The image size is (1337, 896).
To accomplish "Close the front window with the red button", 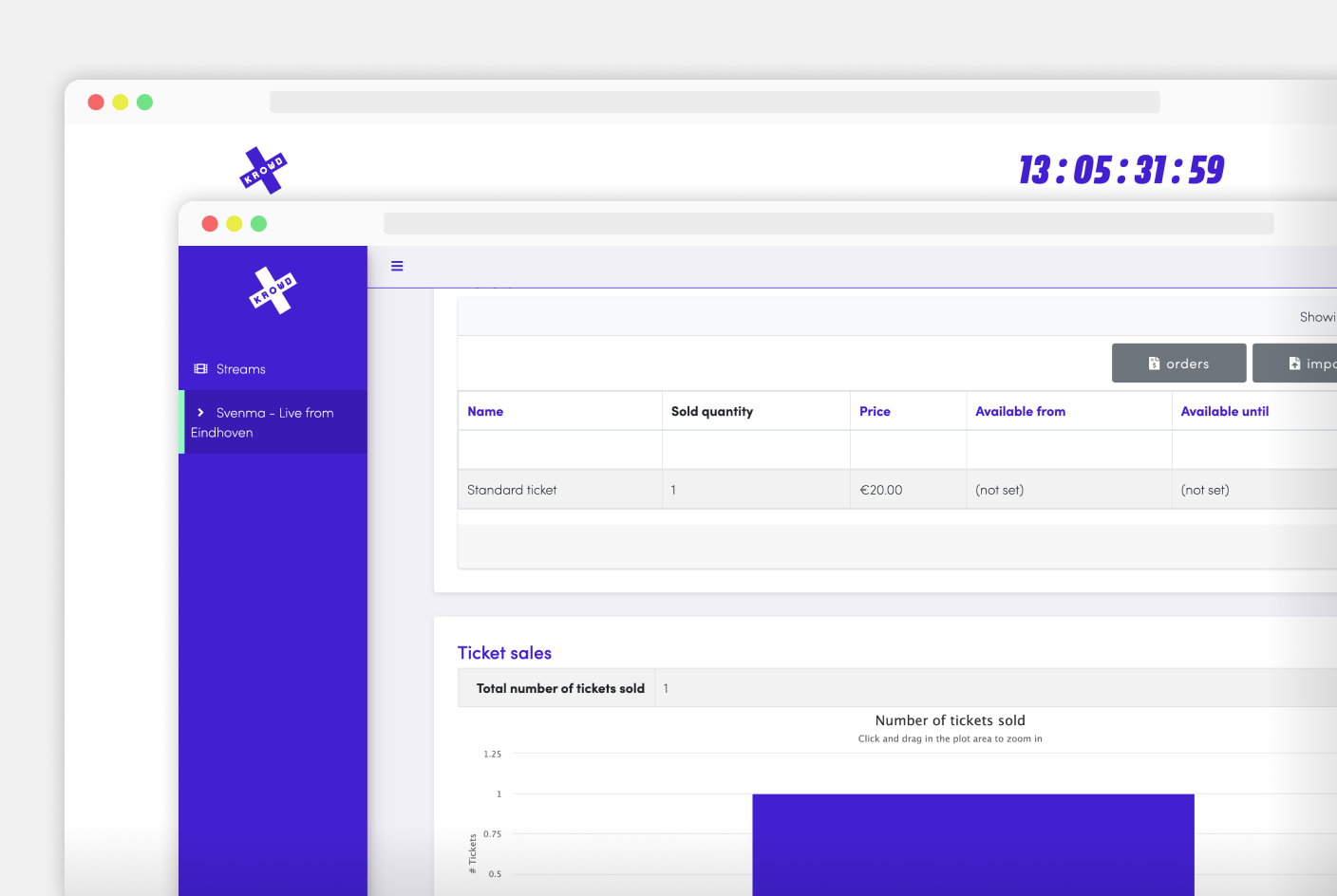I will 210,223.
